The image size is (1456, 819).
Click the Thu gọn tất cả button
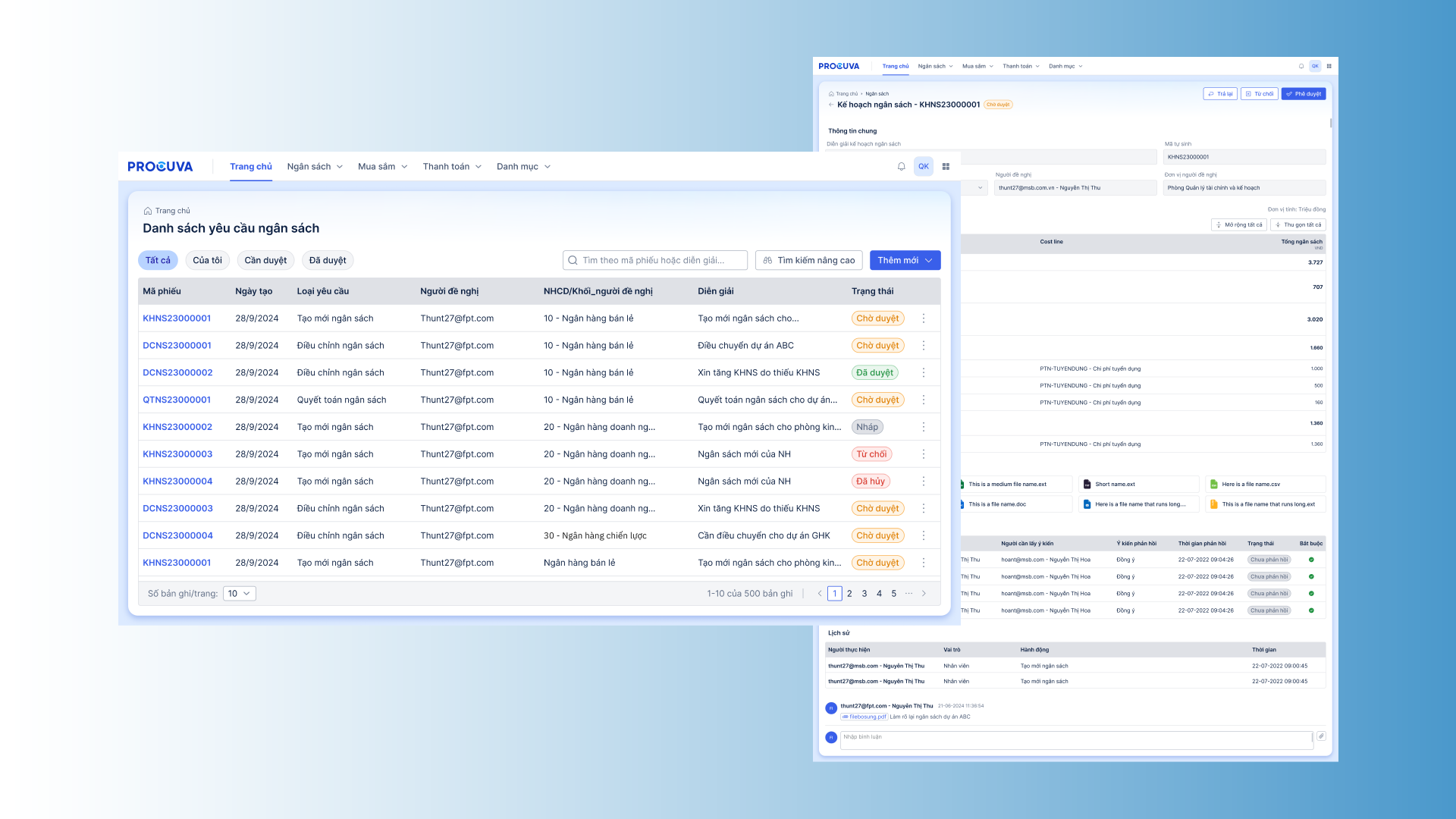1298,225
